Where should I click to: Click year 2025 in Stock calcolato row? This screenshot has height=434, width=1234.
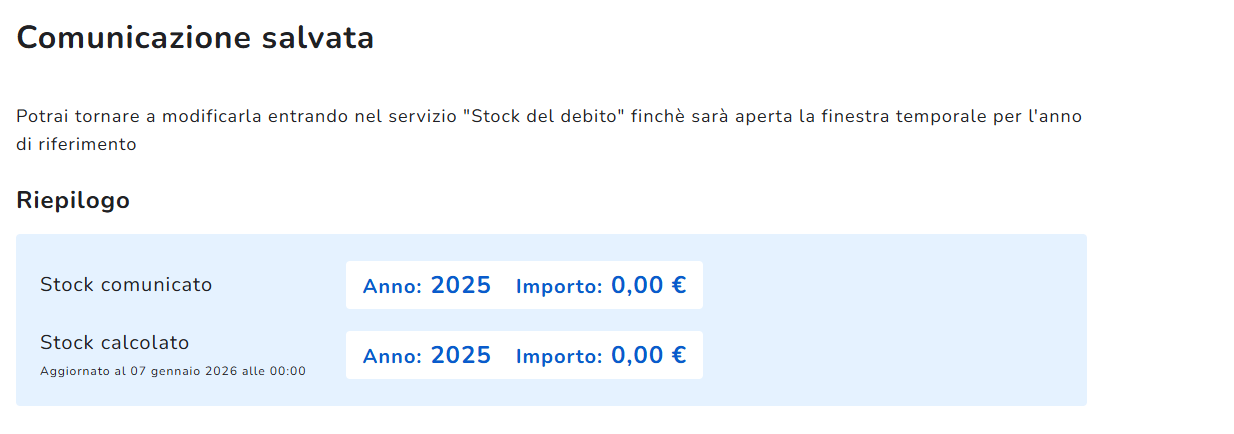461,356
